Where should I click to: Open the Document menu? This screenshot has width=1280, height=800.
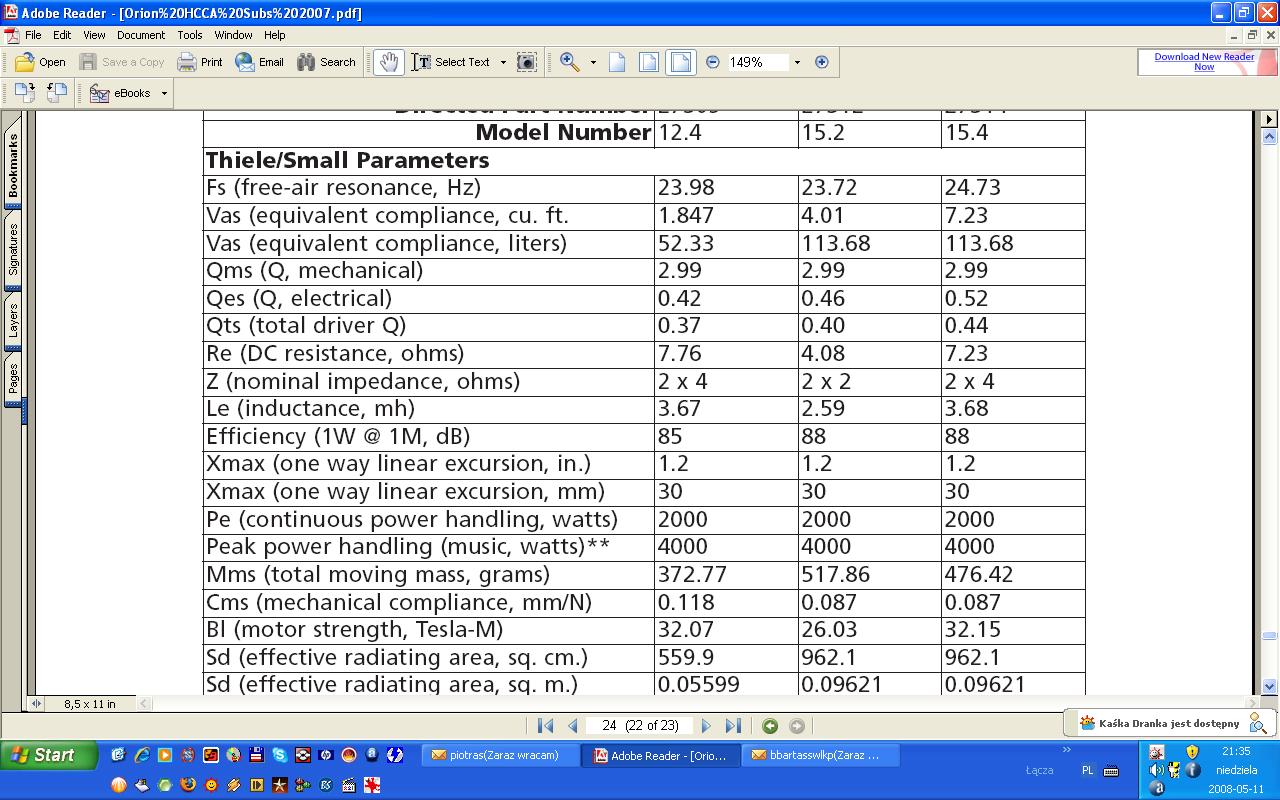pyautogui.click(x=140, y=35)
